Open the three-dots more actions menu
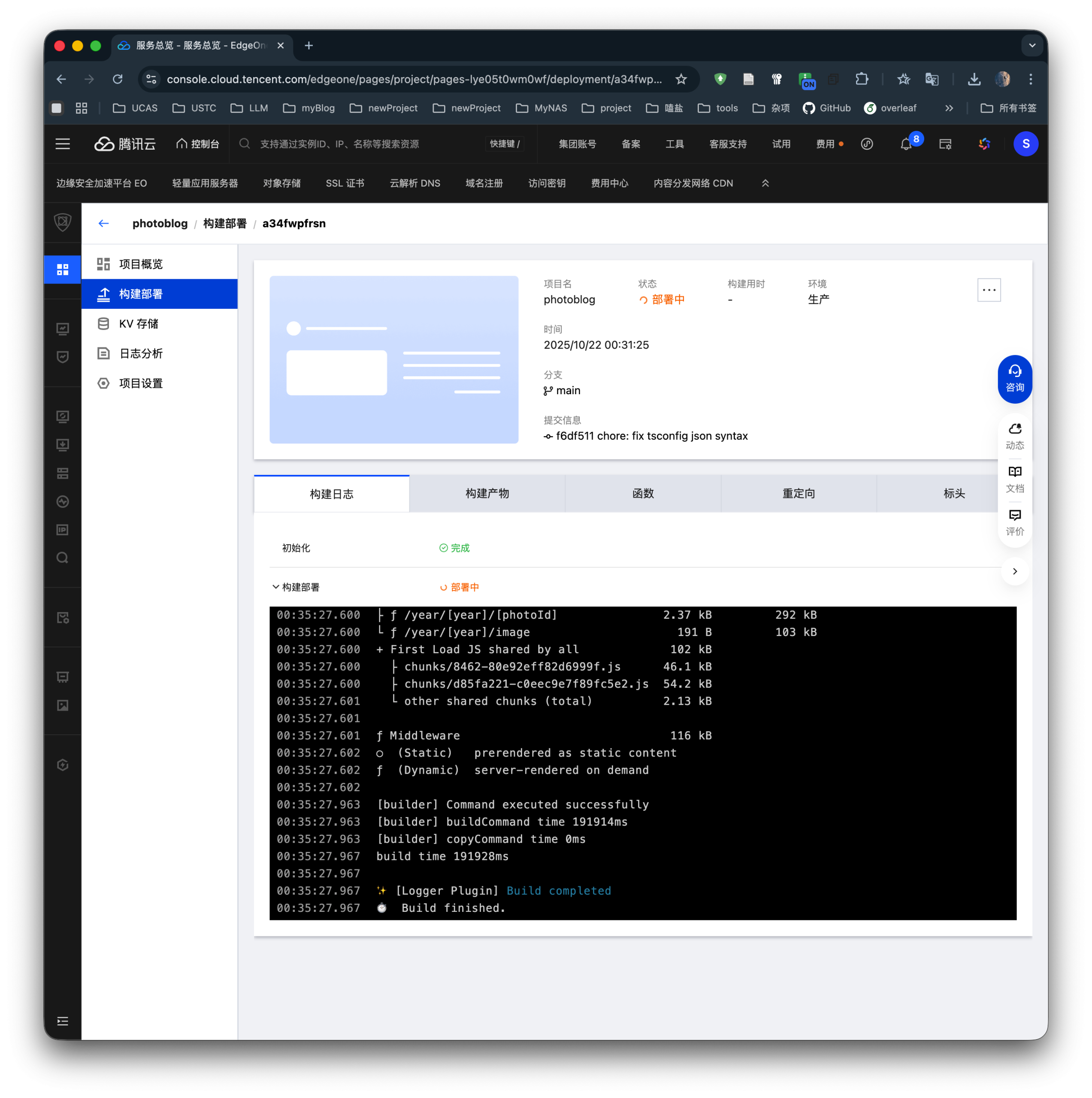The width and height of the screenshot is (1092, 1098). coord(989,290)
